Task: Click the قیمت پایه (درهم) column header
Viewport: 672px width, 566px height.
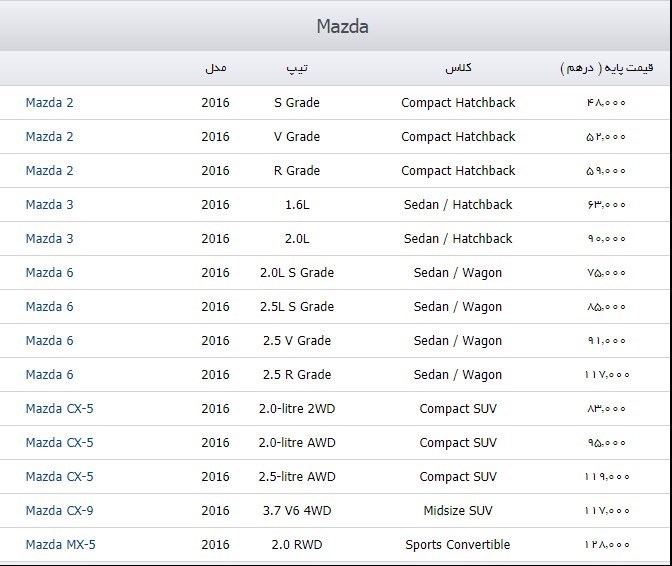Action: point(607,68)
